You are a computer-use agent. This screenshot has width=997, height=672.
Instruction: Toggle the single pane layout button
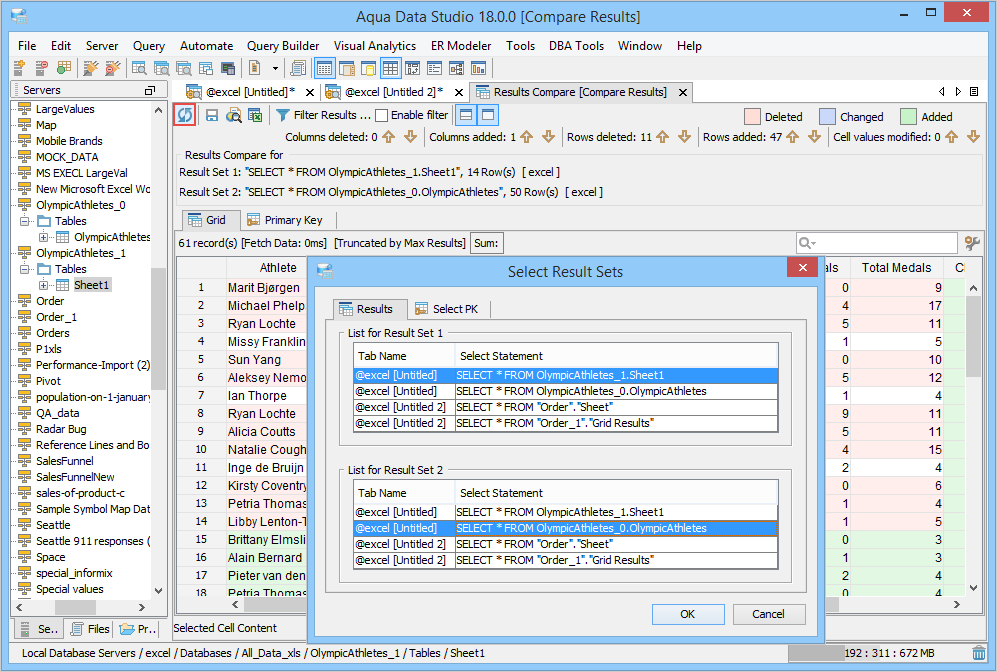(488, 115)
